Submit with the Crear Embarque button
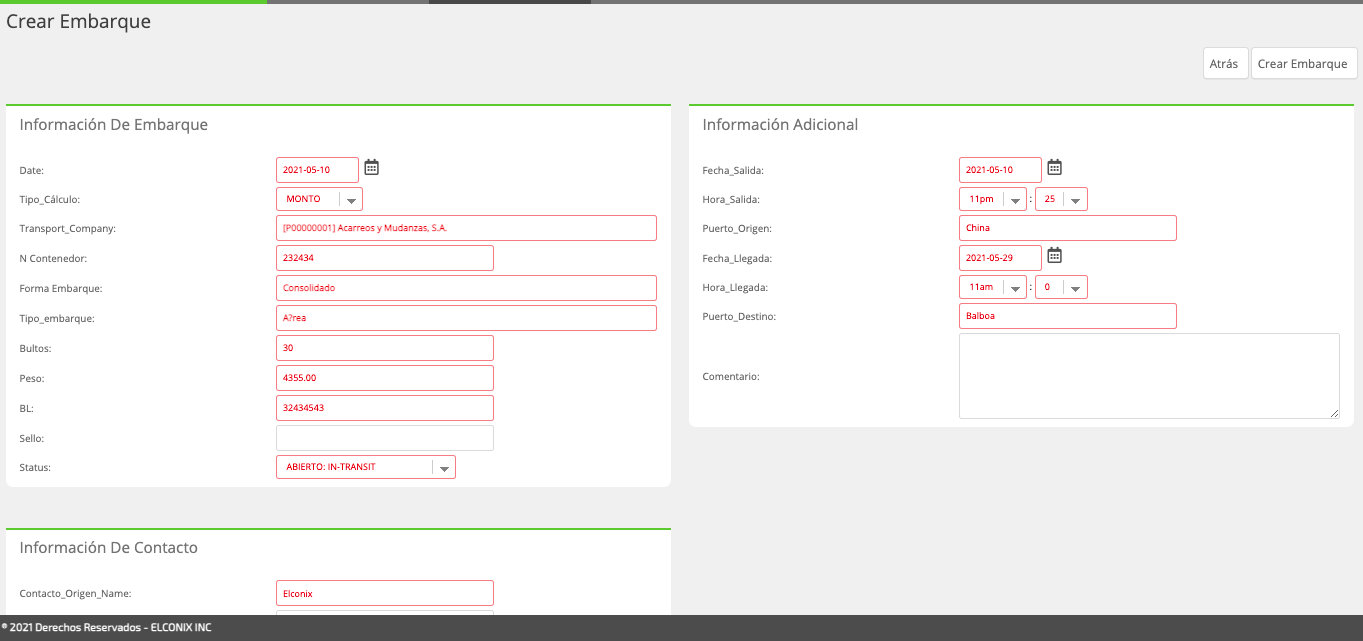This screenshot has height=641, width=1363. click(x=1304, y=63)
